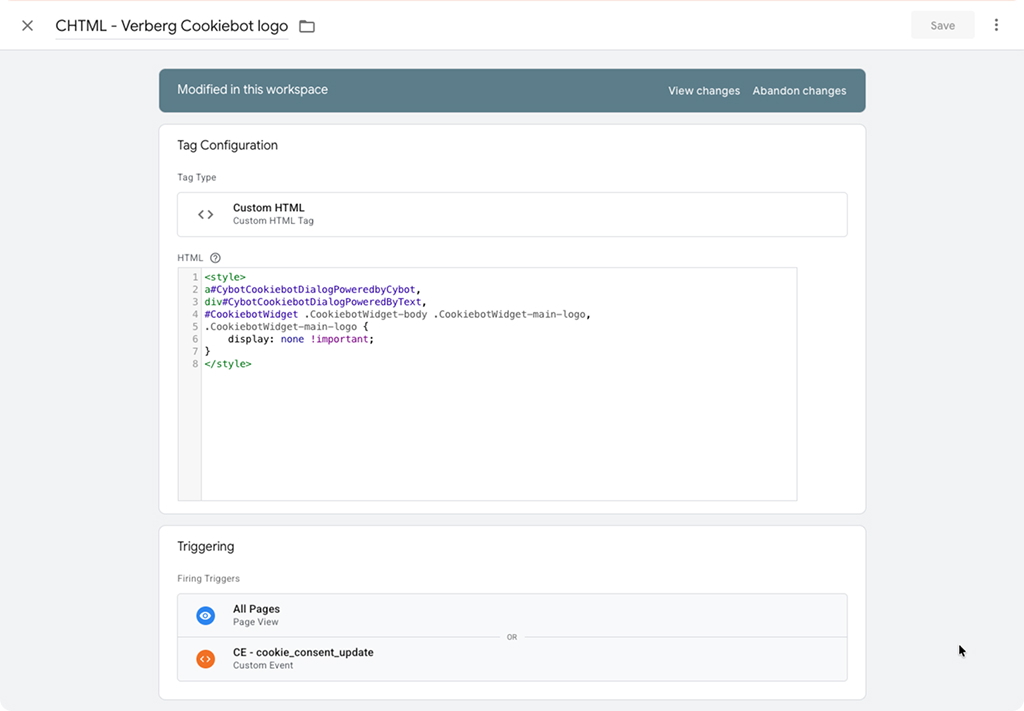Click the closing '</style>' code line
The width and height of the screenshot is (1024, 711).
[x=228, y=364]
